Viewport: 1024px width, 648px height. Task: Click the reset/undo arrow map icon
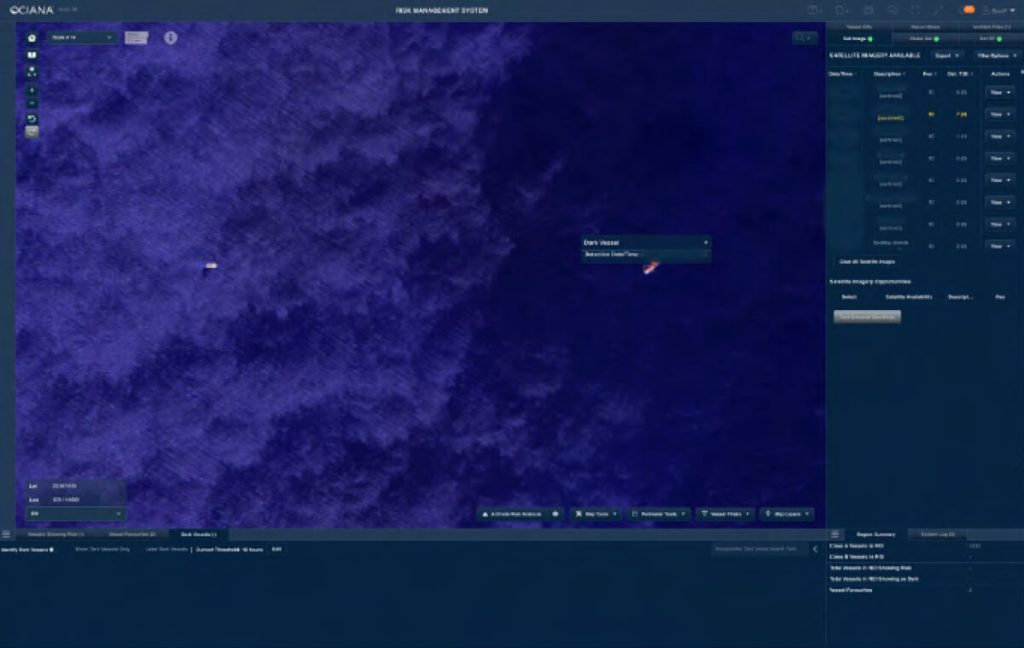(x=32, y=119)
